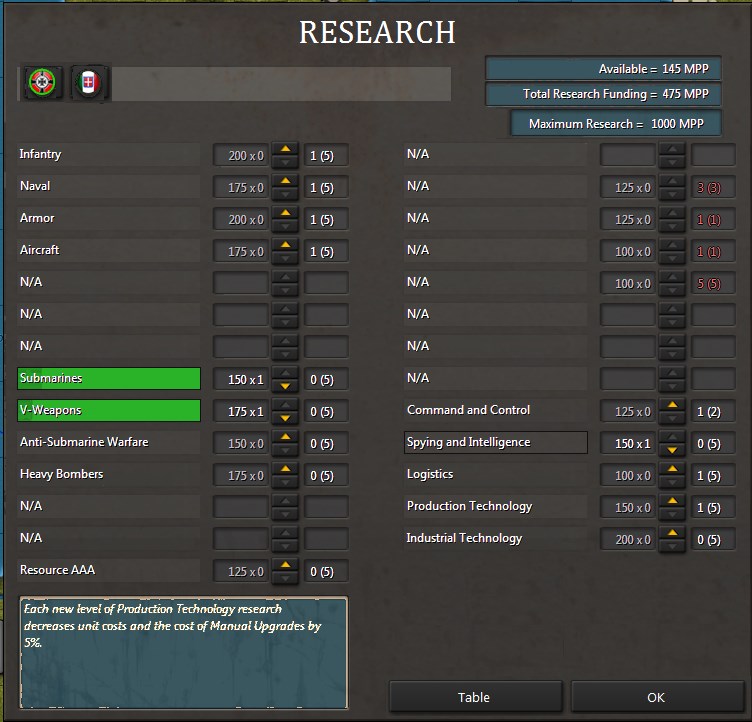This screenshot has width=752, height=722.
Task: Confirm research with the OK button
Action: click(656, 697)
